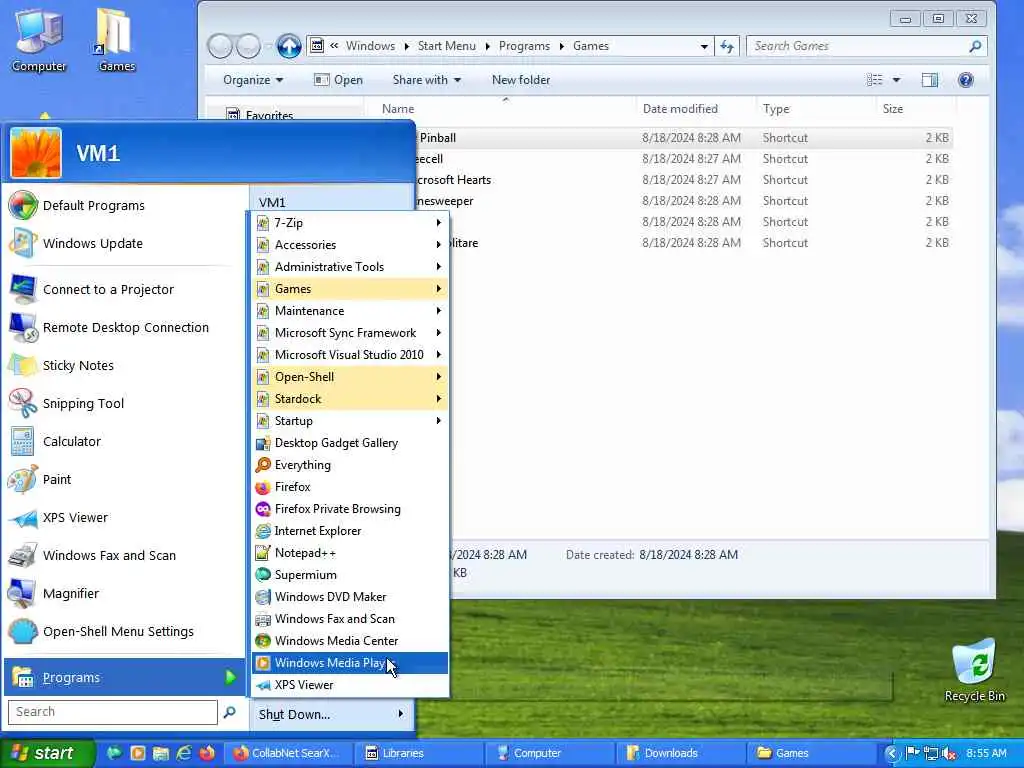Screen dimensions: 1024x768
Task: Open Notepad++ from Programs list
Action: pos(350,553)
